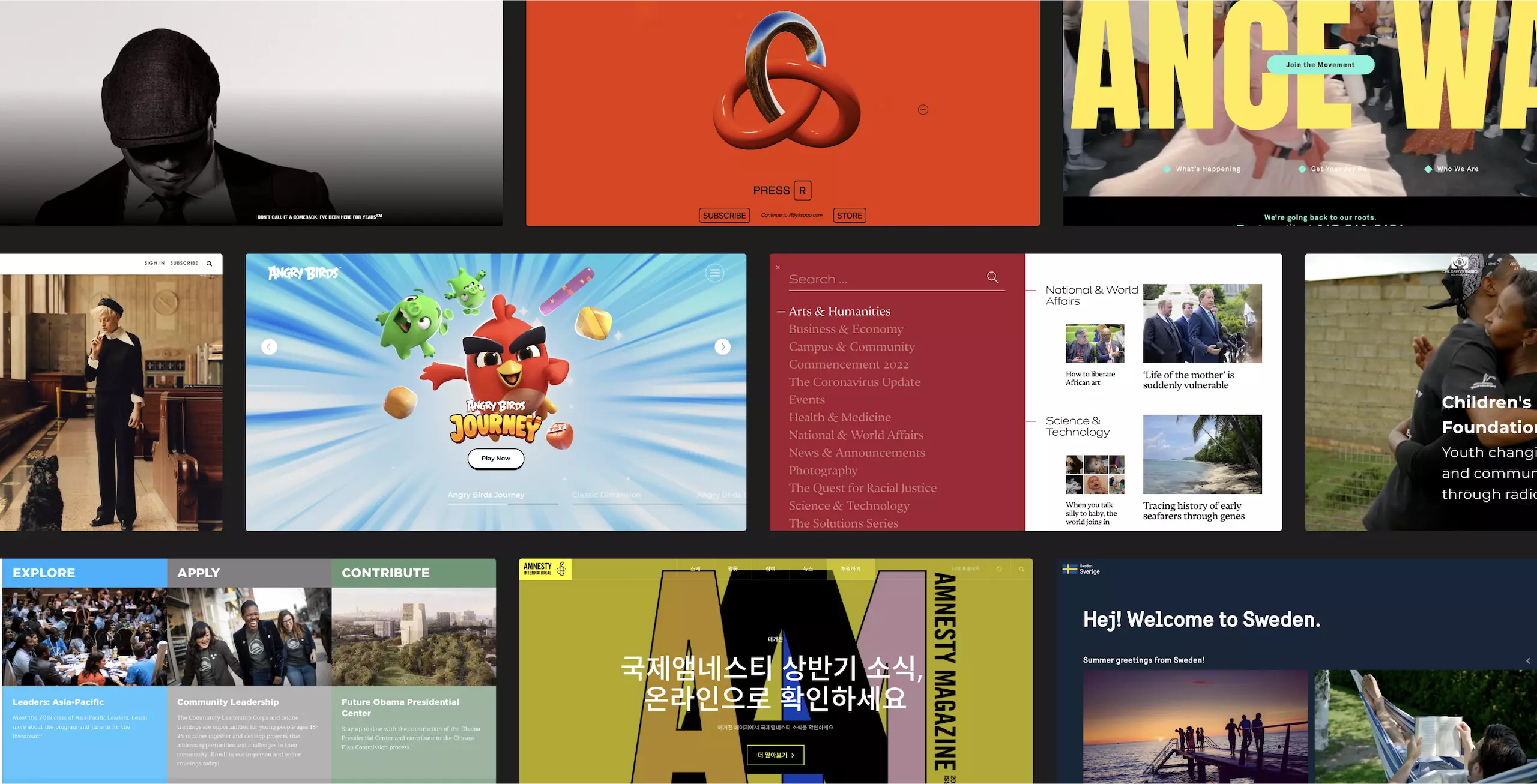Click the search icon on the red news portal
Image resolution: width=1537 pixels, height=784 pixels.
pyautogui.click(x=993, y=277)
